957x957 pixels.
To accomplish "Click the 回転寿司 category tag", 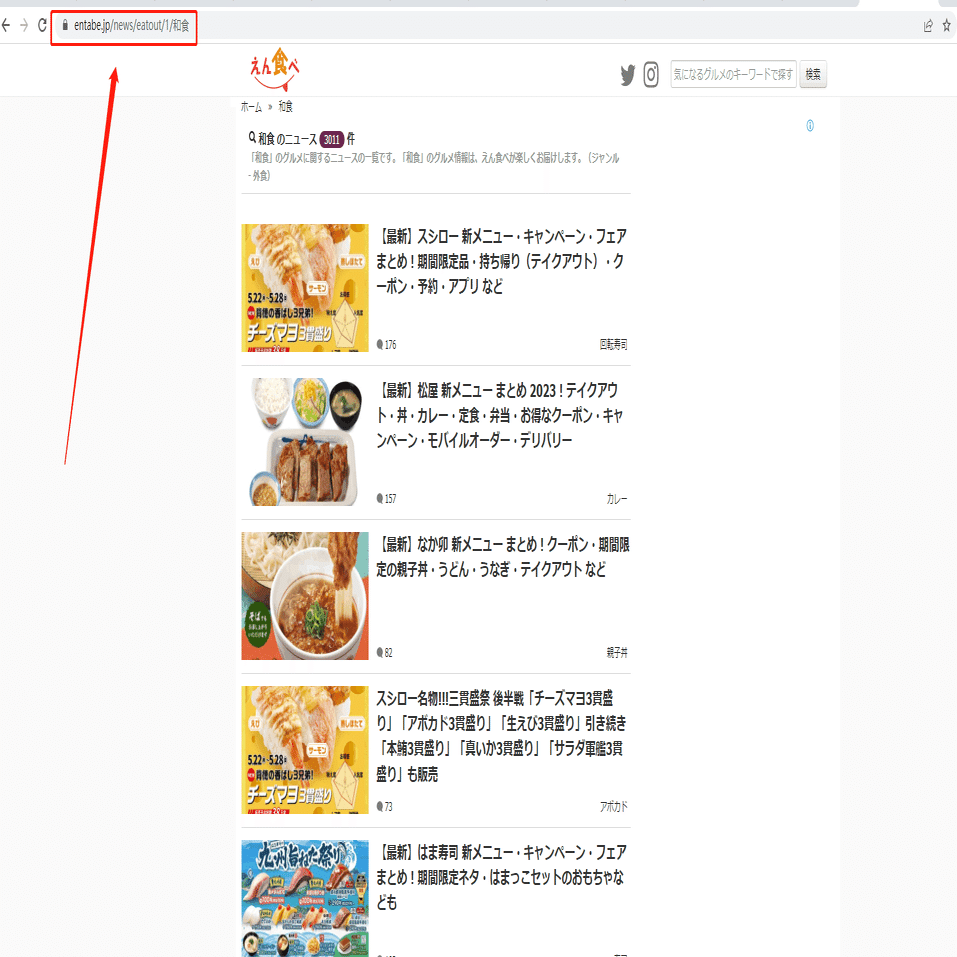I will click(613, 345).
